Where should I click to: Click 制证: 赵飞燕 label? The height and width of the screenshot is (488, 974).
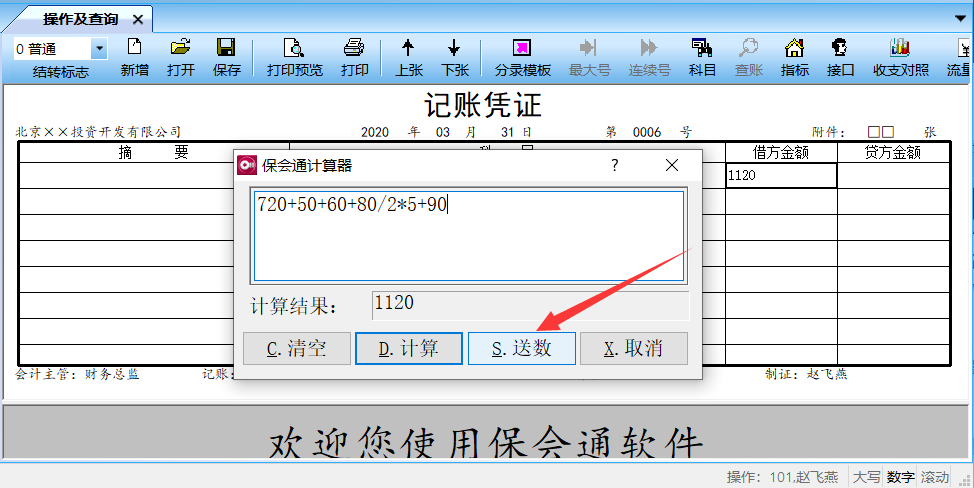click(806, 374)
